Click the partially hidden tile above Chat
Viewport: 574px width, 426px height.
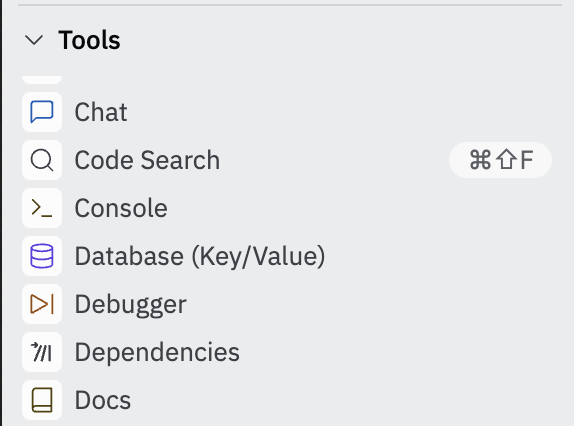click(x=42, y=80)
